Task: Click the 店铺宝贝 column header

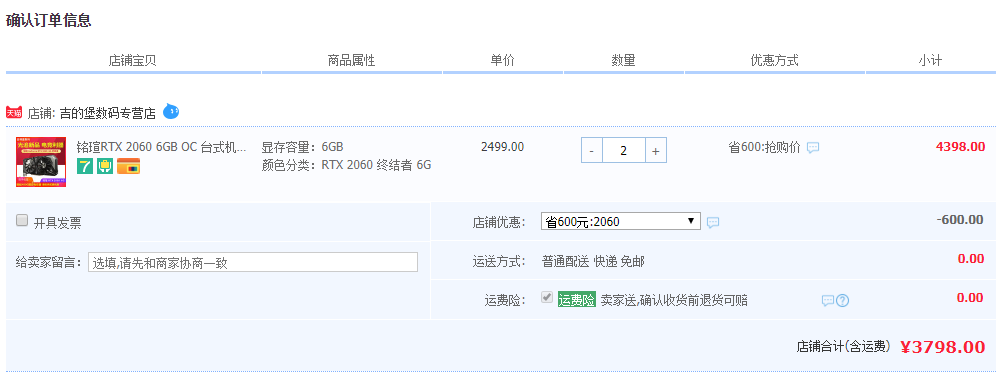Action: coord(133,61)
